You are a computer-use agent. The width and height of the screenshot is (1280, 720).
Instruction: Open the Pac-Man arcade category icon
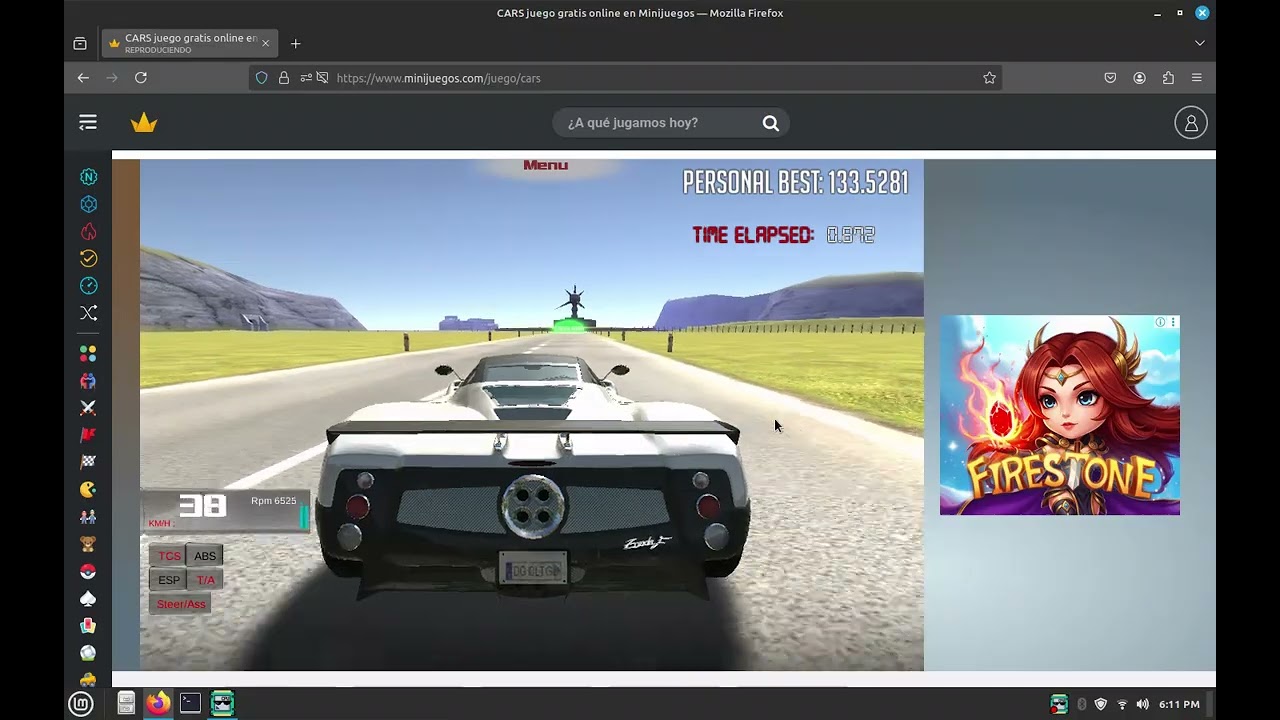coord(88,489)
